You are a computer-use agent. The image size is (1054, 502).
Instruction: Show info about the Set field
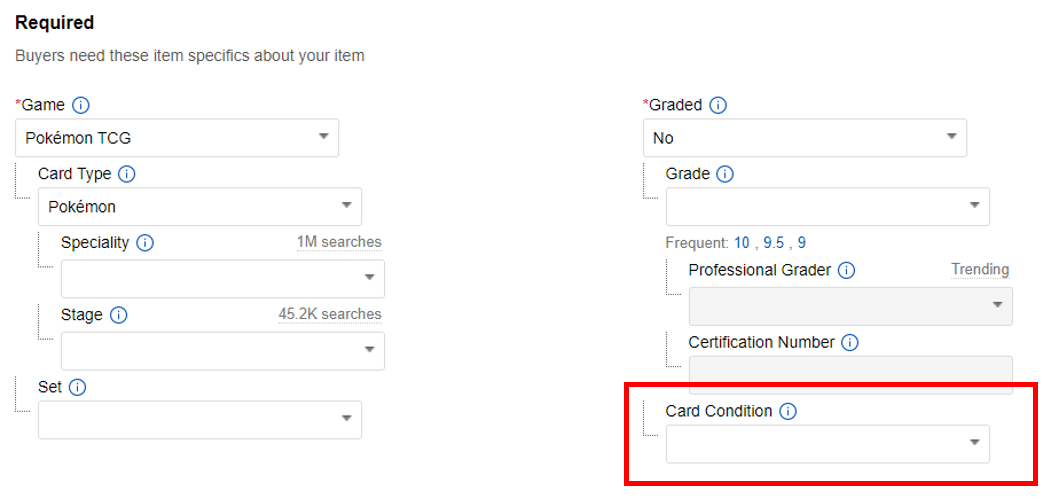click(77, 387)
